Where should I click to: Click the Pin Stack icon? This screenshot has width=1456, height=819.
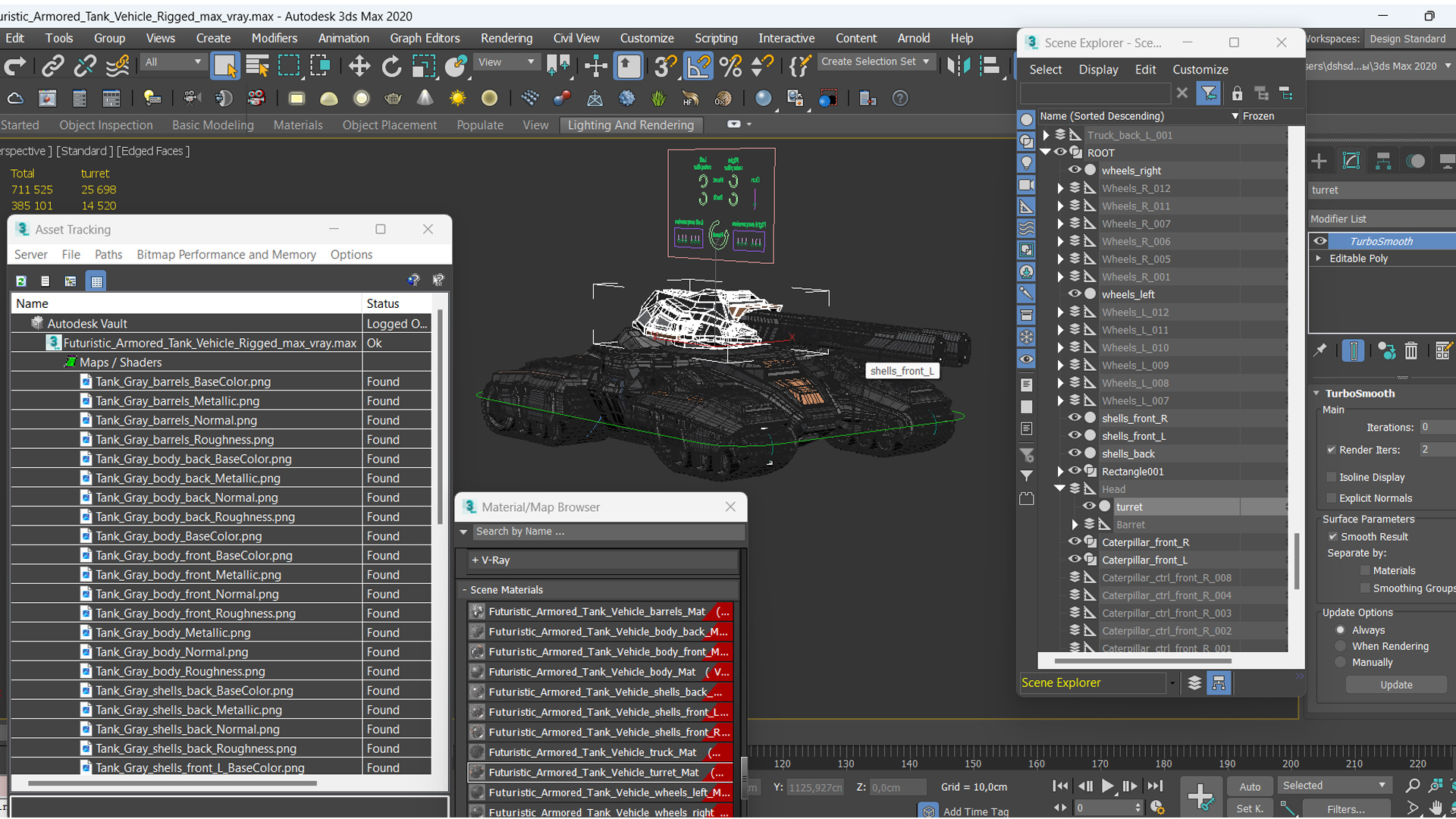coord(1320,350)
